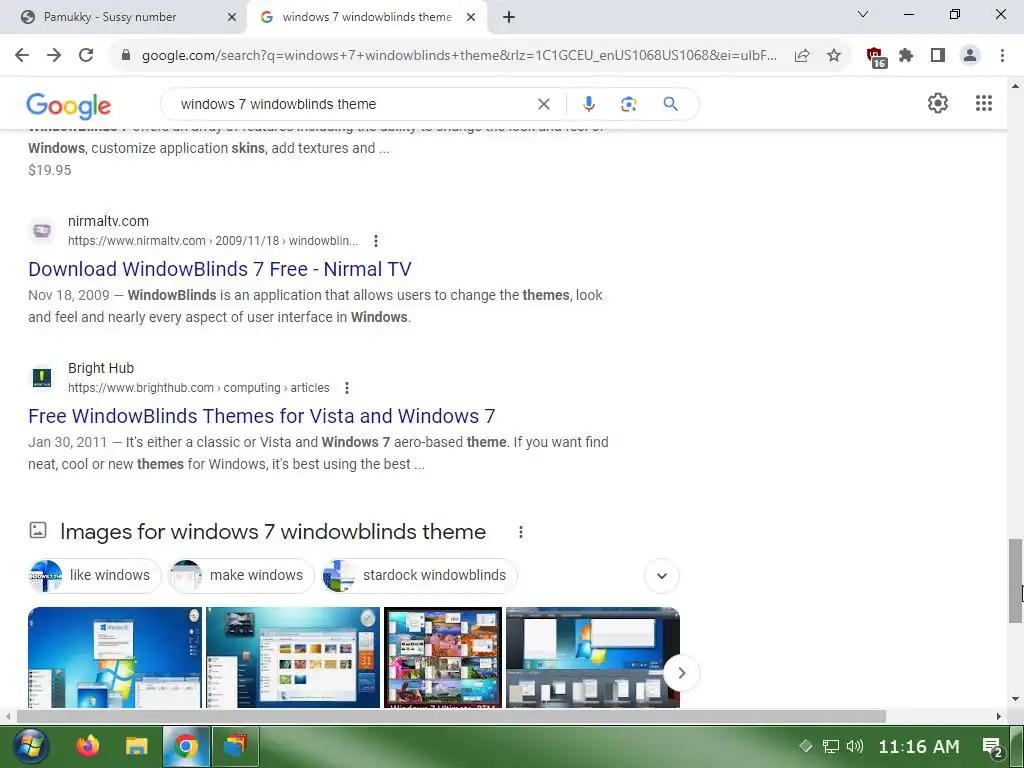The image size is (1024, 768).
Task: Open the volume control in system tray
Action: pos(855,746)
